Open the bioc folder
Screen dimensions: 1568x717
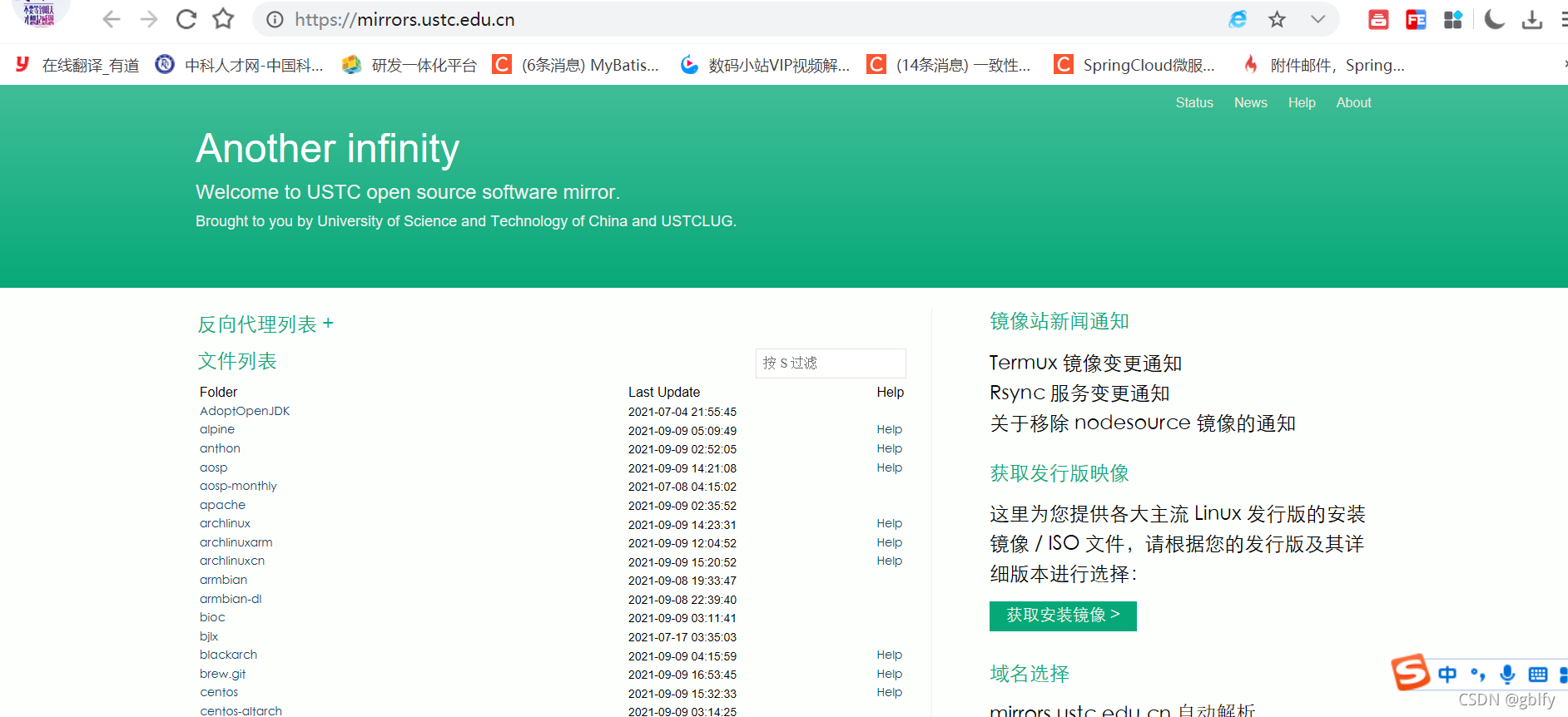[212, 617]
